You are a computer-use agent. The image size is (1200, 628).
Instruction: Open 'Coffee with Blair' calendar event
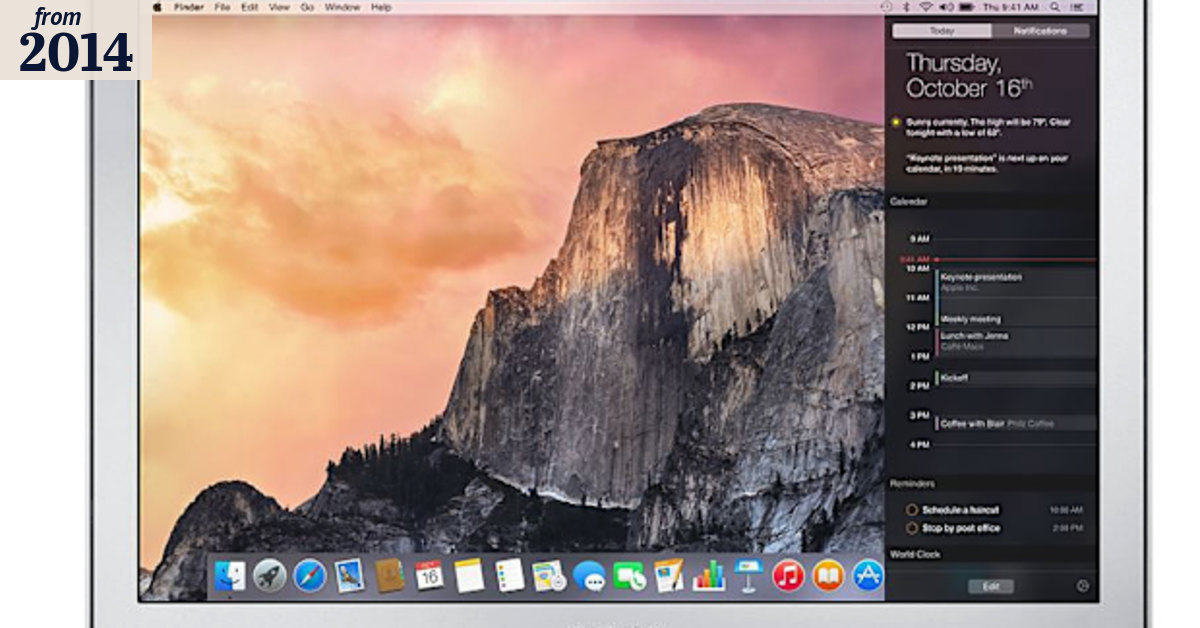[1016, 423]
